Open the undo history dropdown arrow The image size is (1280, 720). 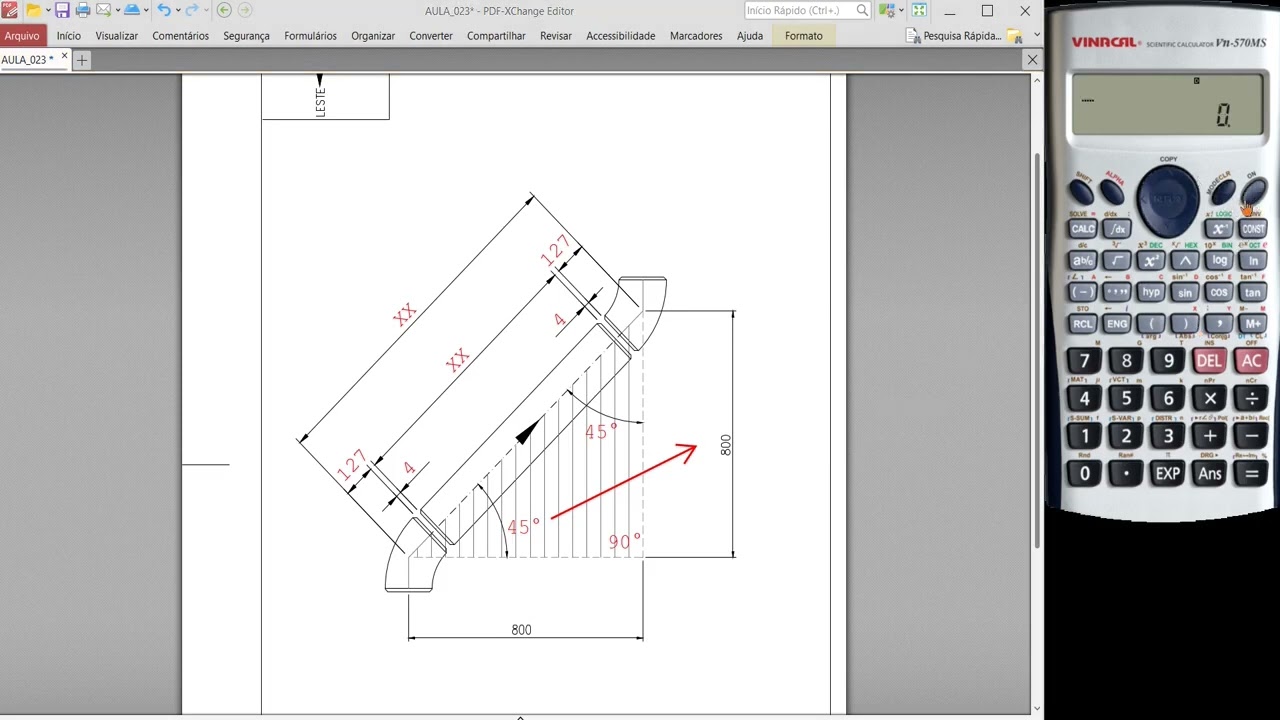coord(177,10)
